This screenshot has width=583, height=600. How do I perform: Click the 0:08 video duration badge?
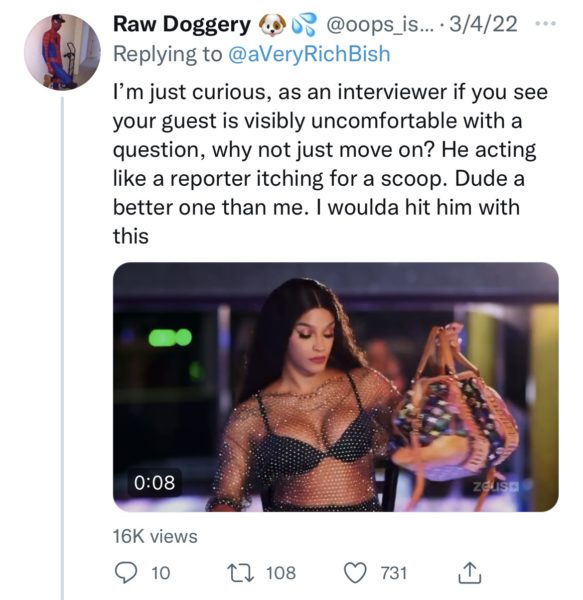click(155, 483)
